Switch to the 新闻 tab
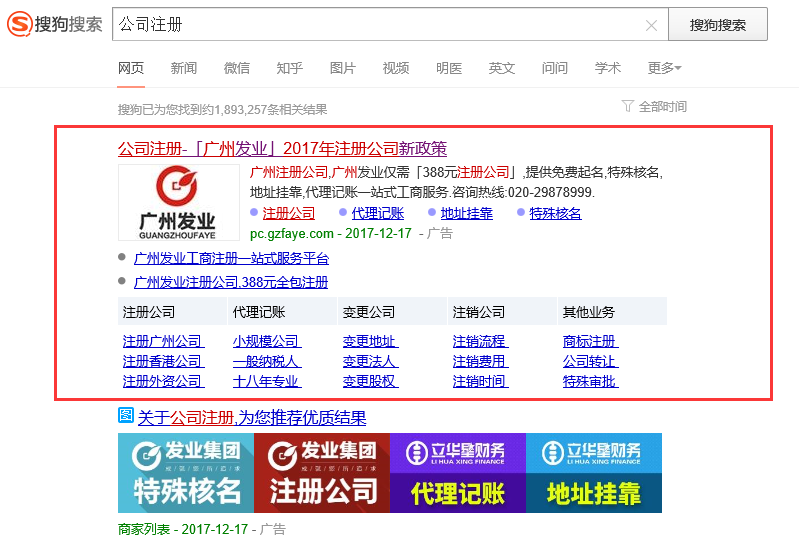799x547 pixels. tap(184, 68)
